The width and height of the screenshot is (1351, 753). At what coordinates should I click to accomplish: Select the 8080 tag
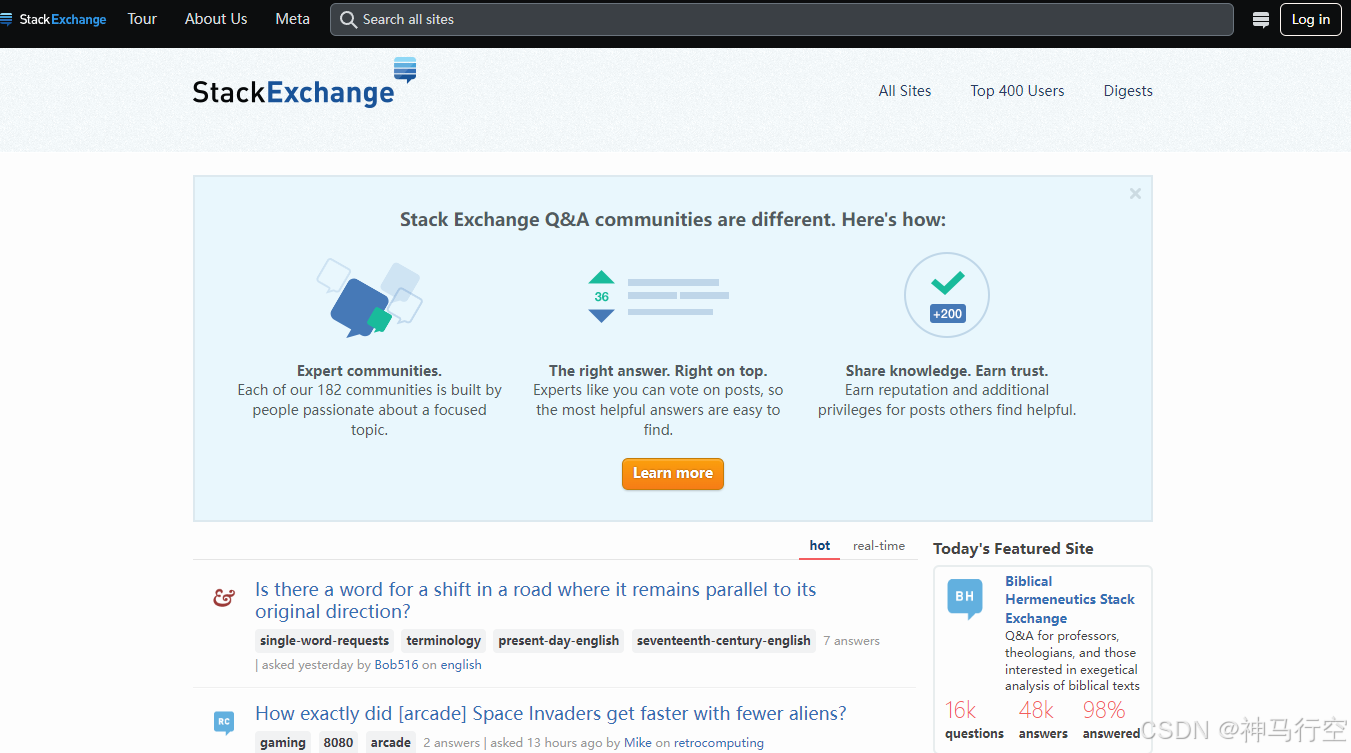[x=338, y=743]
